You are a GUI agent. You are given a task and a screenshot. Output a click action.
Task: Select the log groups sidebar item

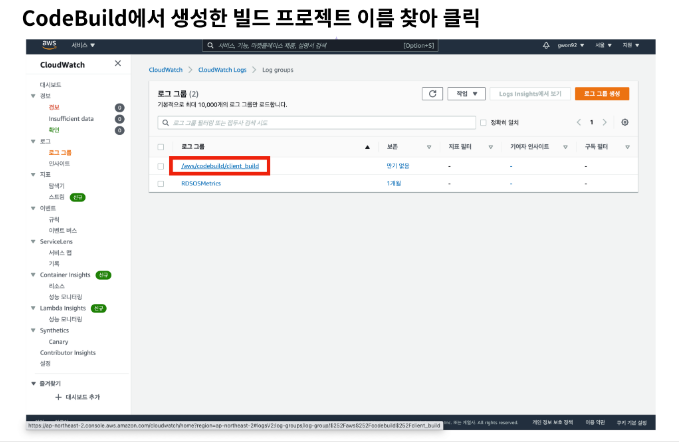(x=60, y=152)
